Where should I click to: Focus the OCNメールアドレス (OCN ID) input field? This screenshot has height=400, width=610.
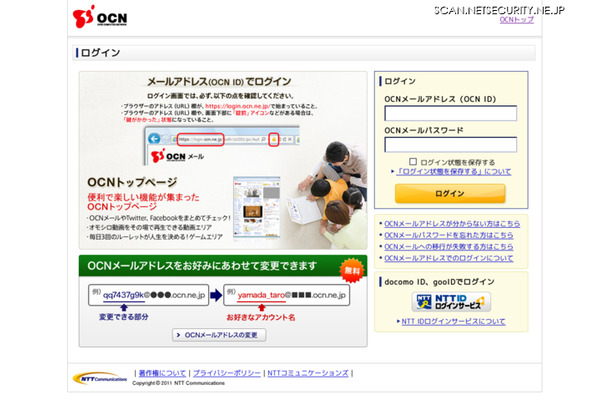tap(450, 113)
